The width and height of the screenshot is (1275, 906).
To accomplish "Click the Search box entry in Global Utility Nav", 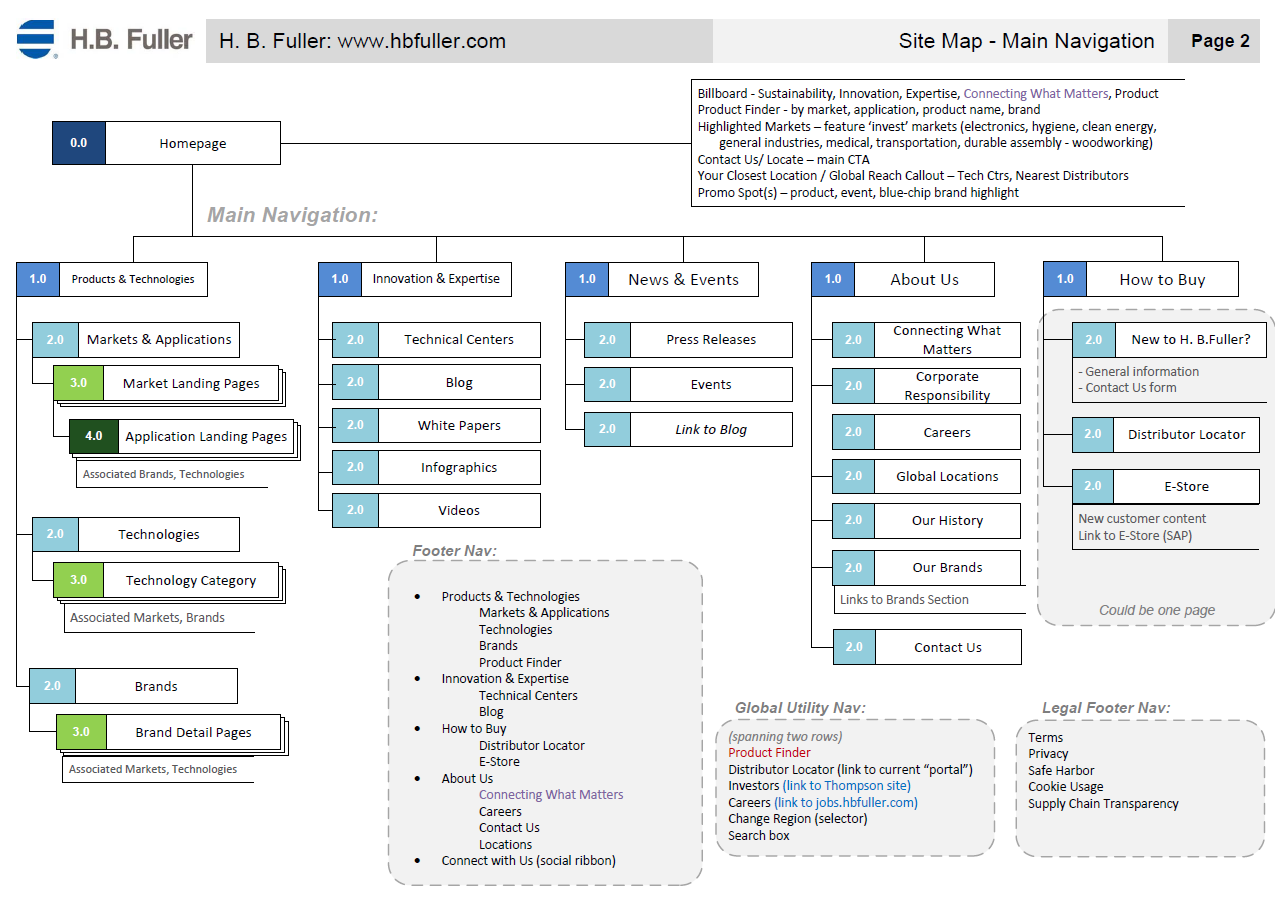I will point(759,836).
